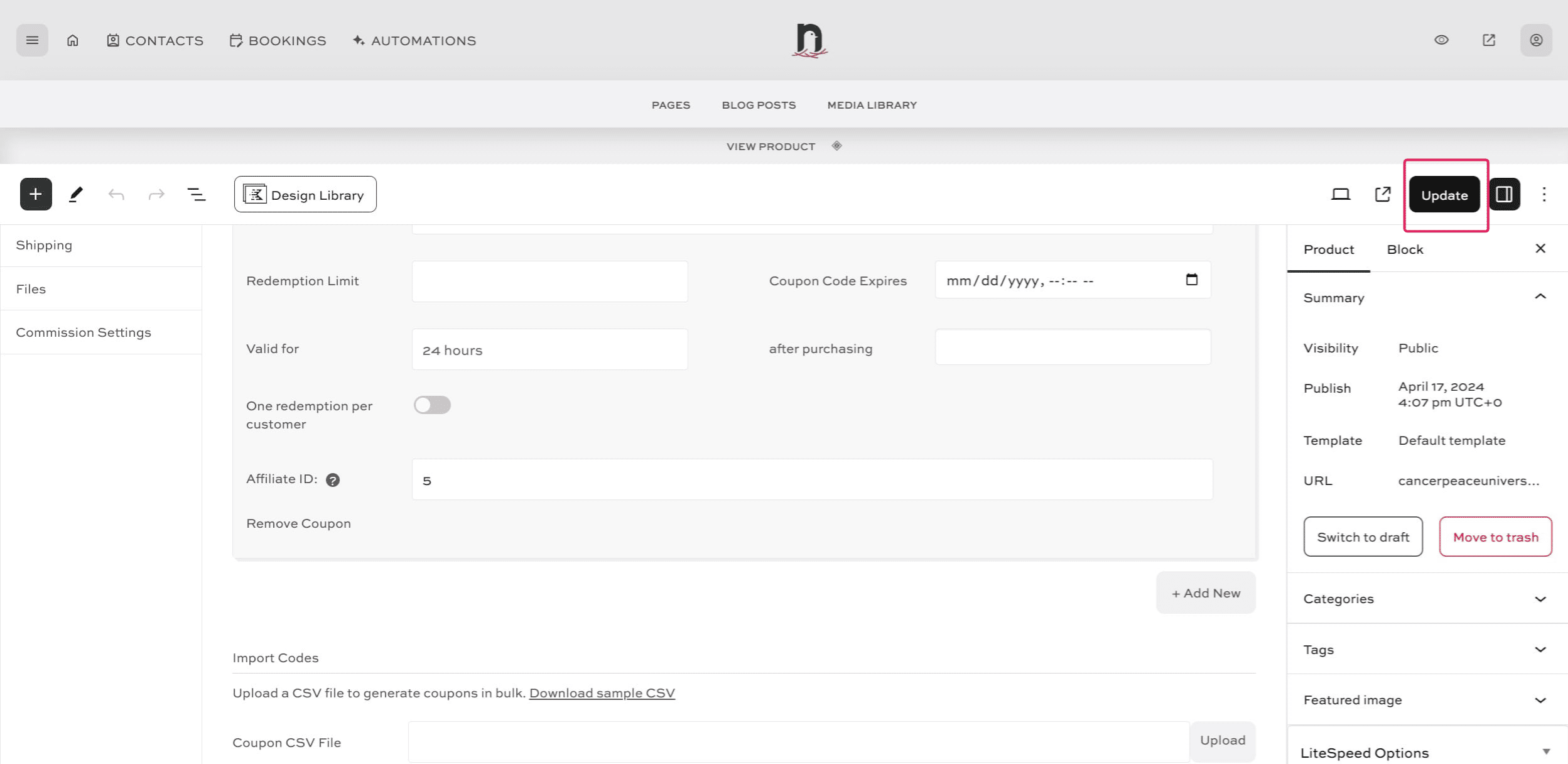Viewport: 1568px width, 764px height.
Task: Toggle the settings sidebar panel button
Action: pos(1504,194)
